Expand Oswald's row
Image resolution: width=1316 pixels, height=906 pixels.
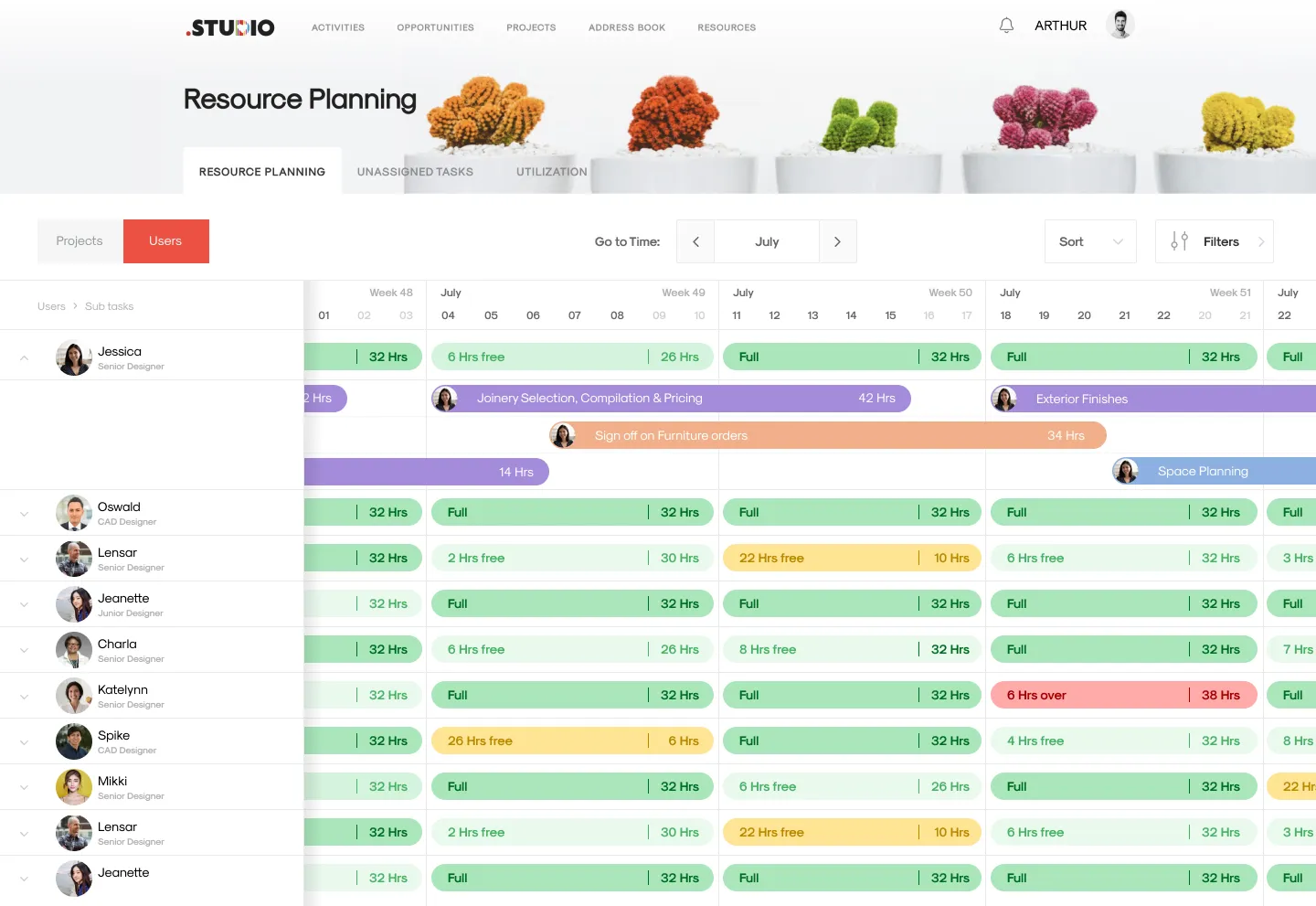25,514
